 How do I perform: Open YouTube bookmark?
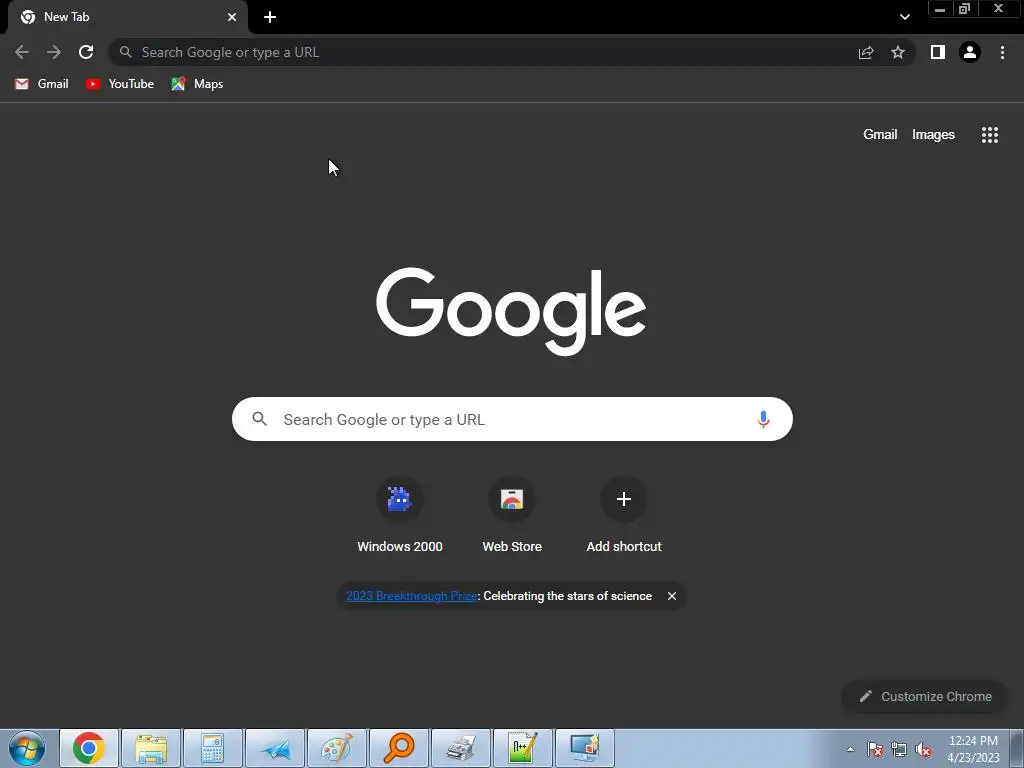pos(120,84)
